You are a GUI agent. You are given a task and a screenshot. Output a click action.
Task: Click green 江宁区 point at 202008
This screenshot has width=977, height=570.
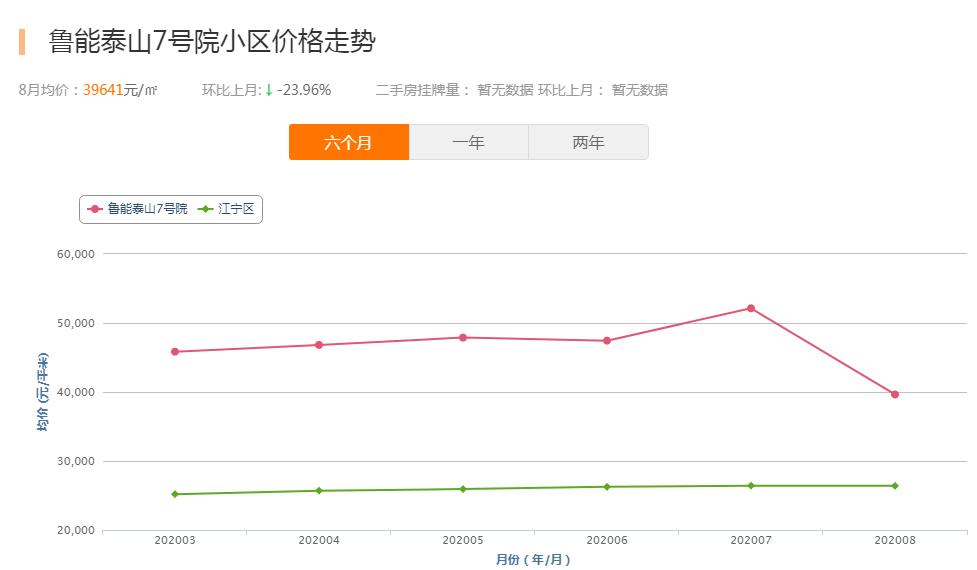click(x=895, y=486)
